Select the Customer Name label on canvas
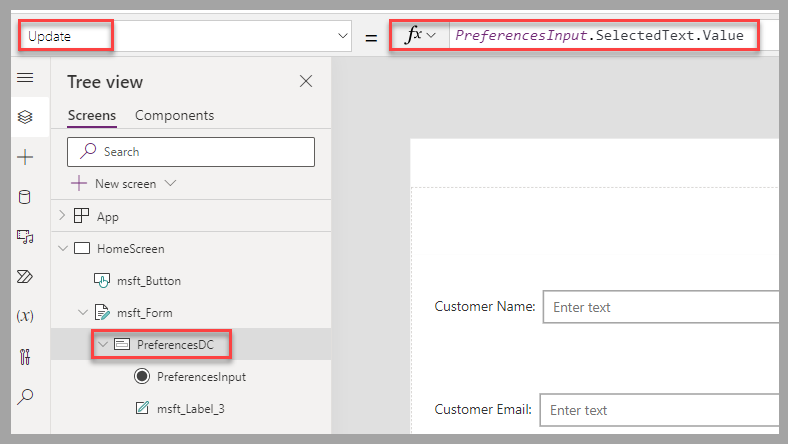Viewport: 788px width, 444px height. coord(485,306)
